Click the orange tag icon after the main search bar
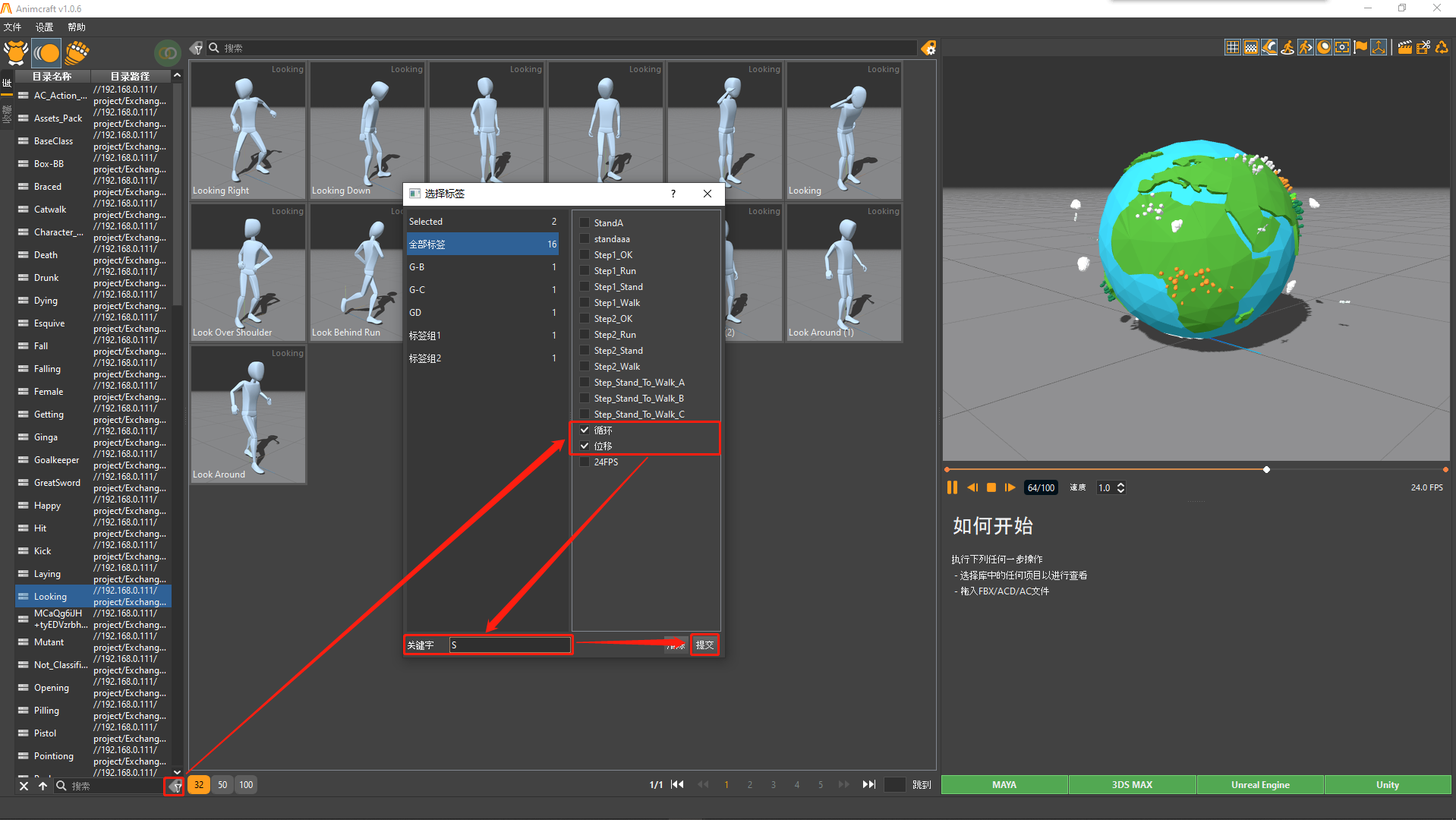The height and width of the screenshot is (826, 1456). tap(928, 48)
